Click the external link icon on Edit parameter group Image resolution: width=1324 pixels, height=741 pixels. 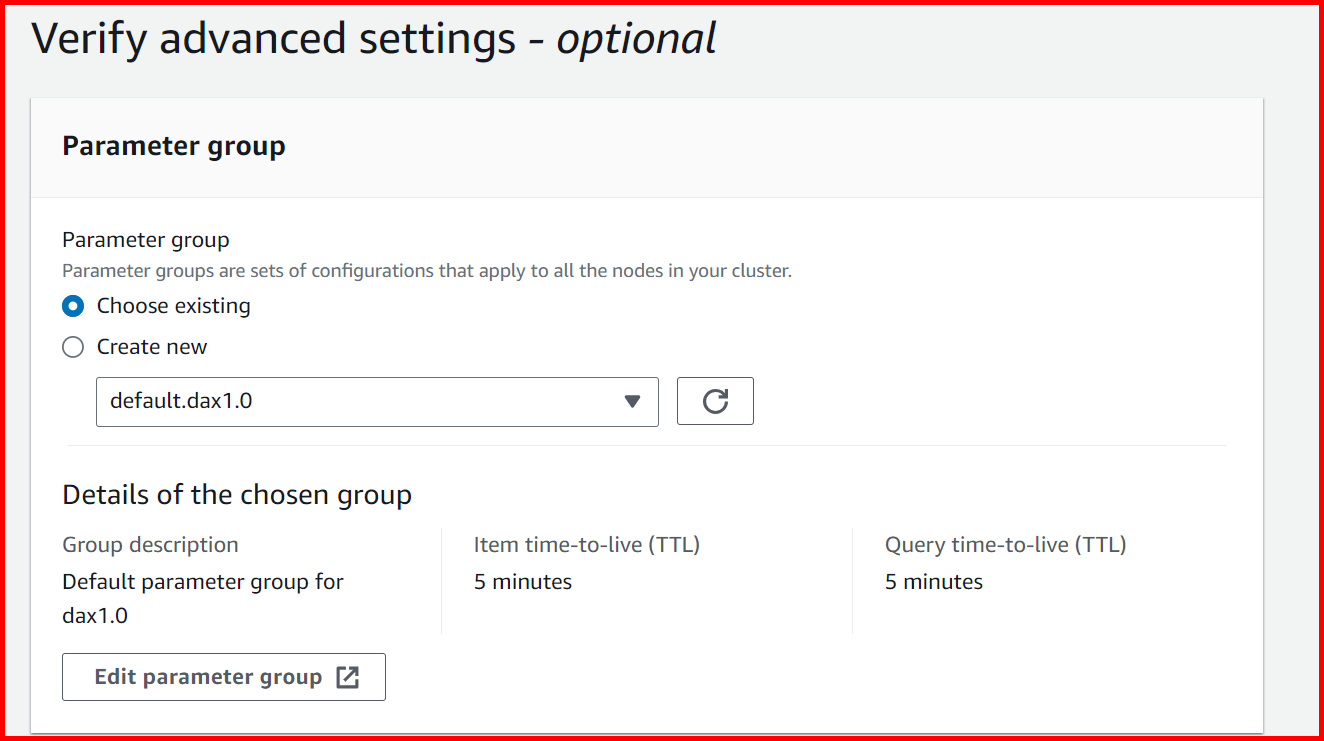pos(347,677)
